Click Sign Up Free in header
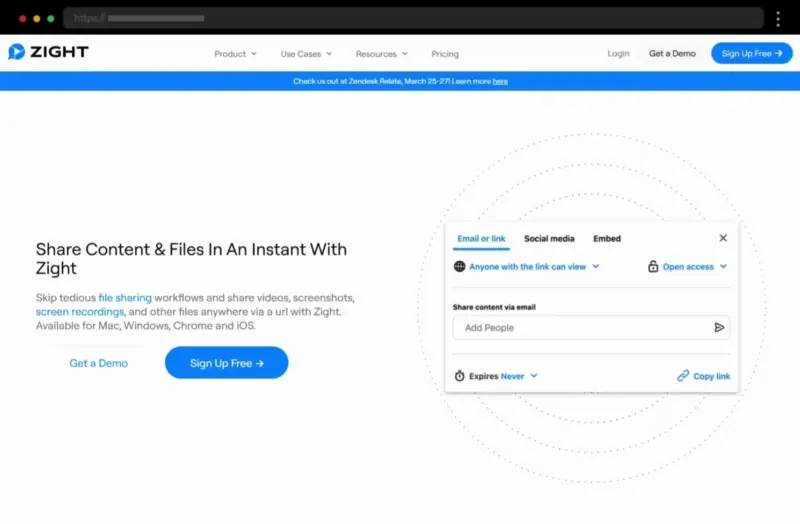This screenshot has height=524, width=800. tap(752, 53)
